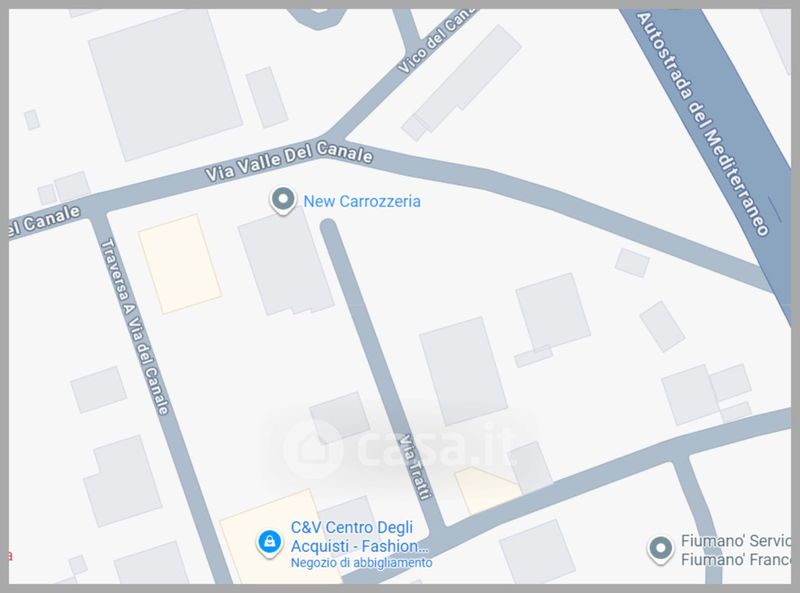Click the Autostrada del Mediterraneo road label
Image resolution: width=800 pixels, height=593 pixels.
coord(702,124)
